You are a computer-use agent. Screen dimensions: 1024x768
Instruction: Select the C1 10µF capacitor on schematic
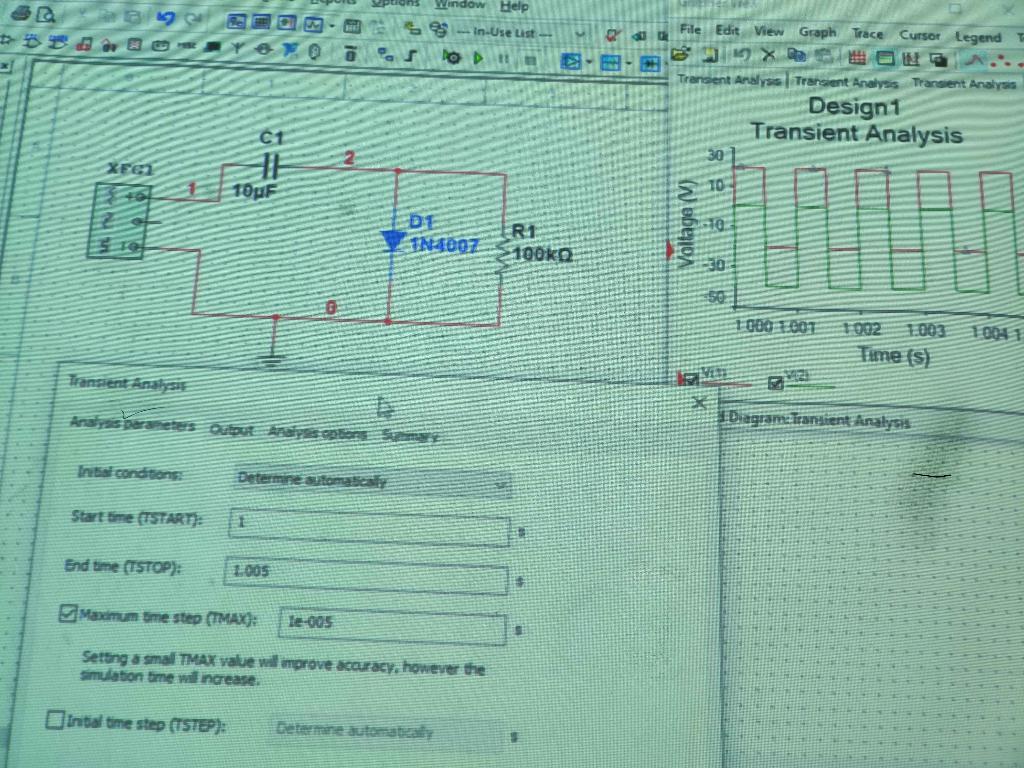coord(270,165)
